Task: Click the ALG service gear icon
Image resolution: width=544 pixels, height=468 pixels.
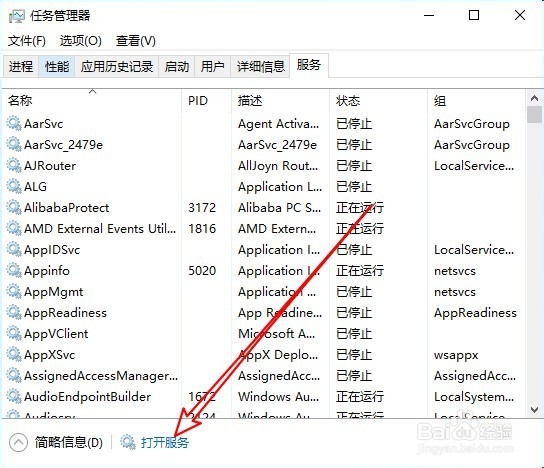Action: coord(14,187)
